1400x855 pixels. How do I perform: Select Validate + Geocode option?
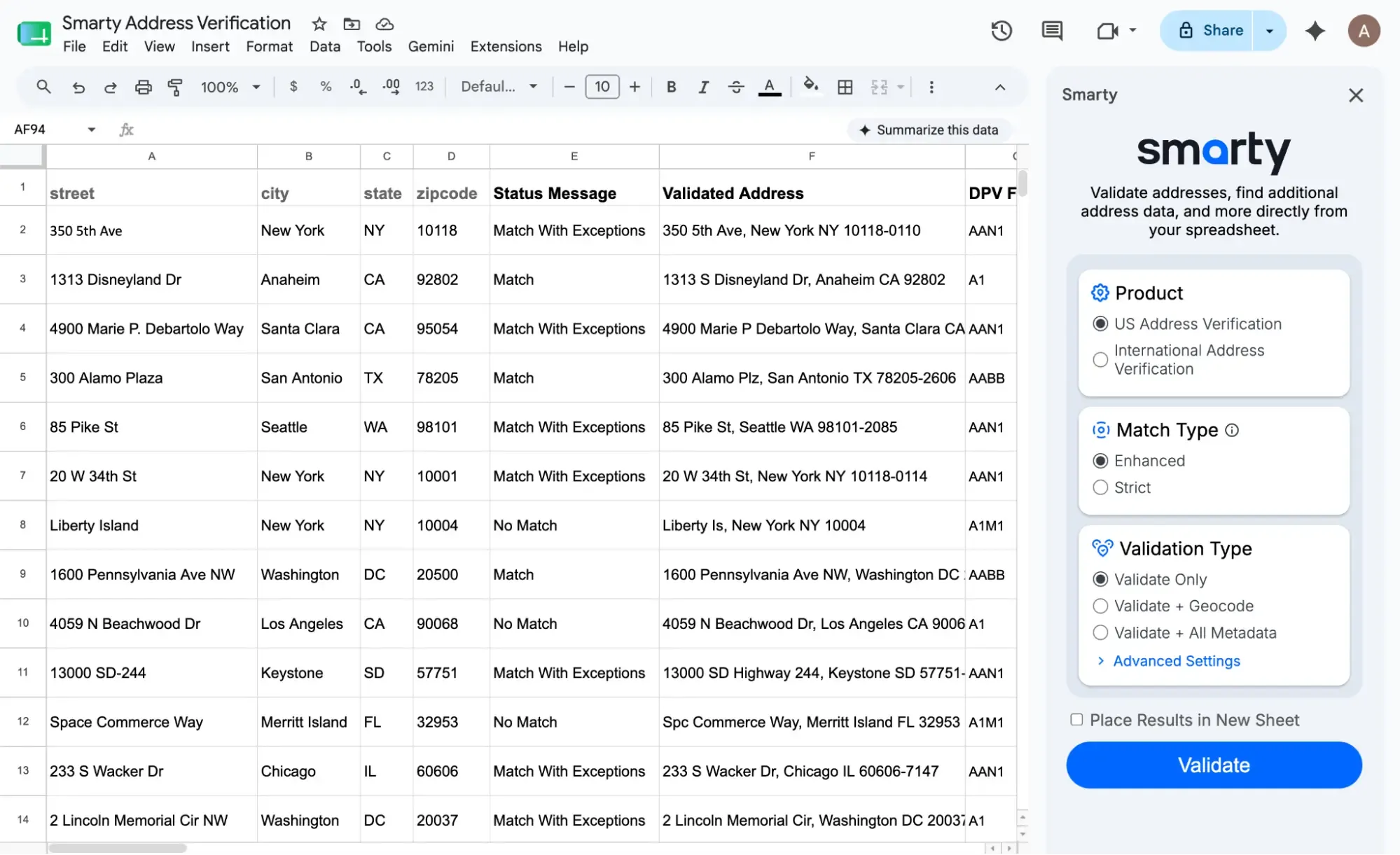tap(1100, 606)
